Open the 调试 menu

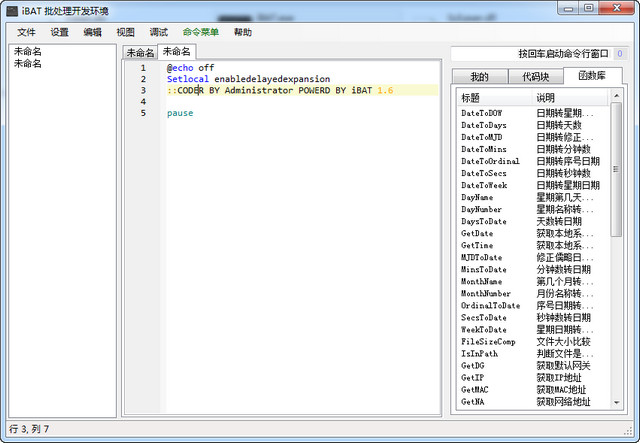158,32
